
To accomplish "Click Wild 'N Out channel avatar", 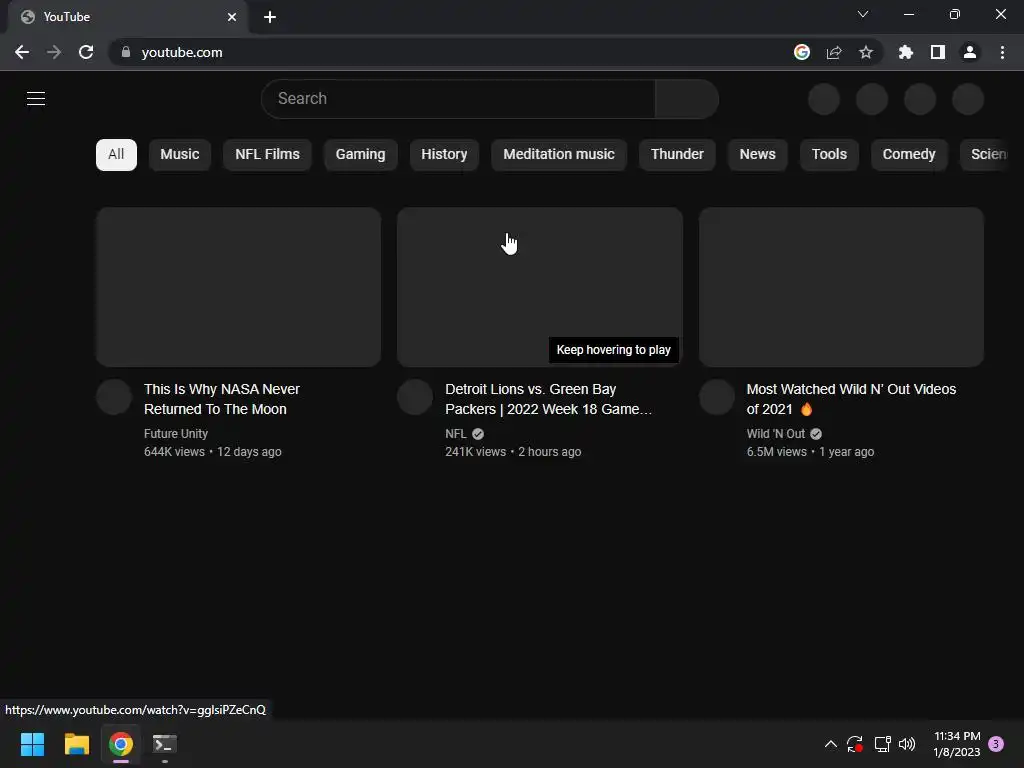I will point(717,397).
